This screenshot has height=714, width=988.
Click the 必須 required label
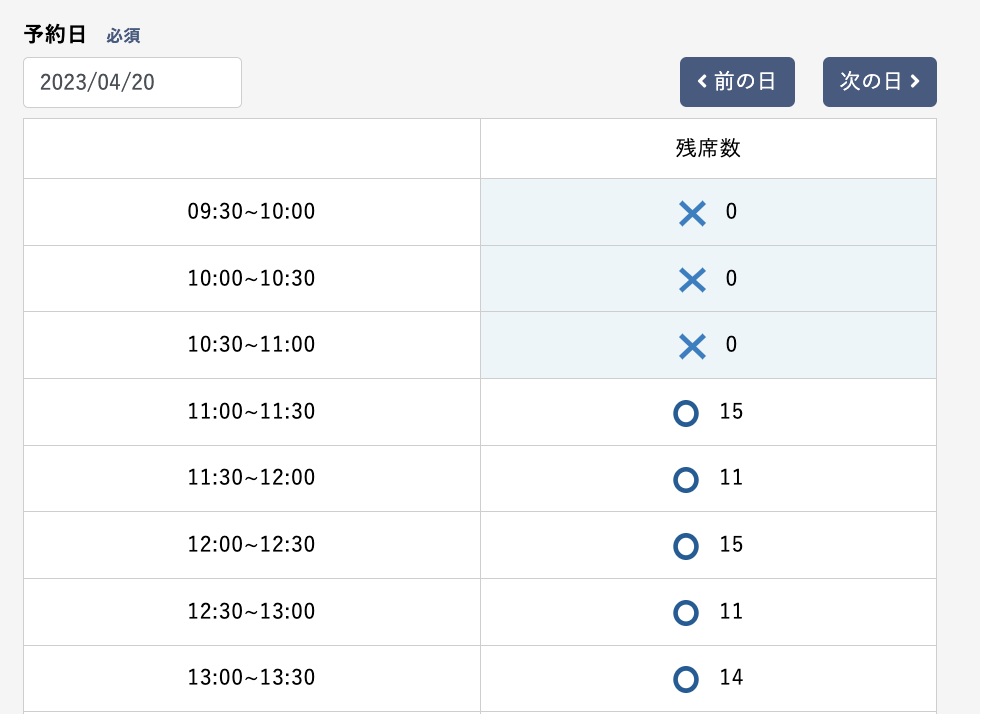[123, 36]
